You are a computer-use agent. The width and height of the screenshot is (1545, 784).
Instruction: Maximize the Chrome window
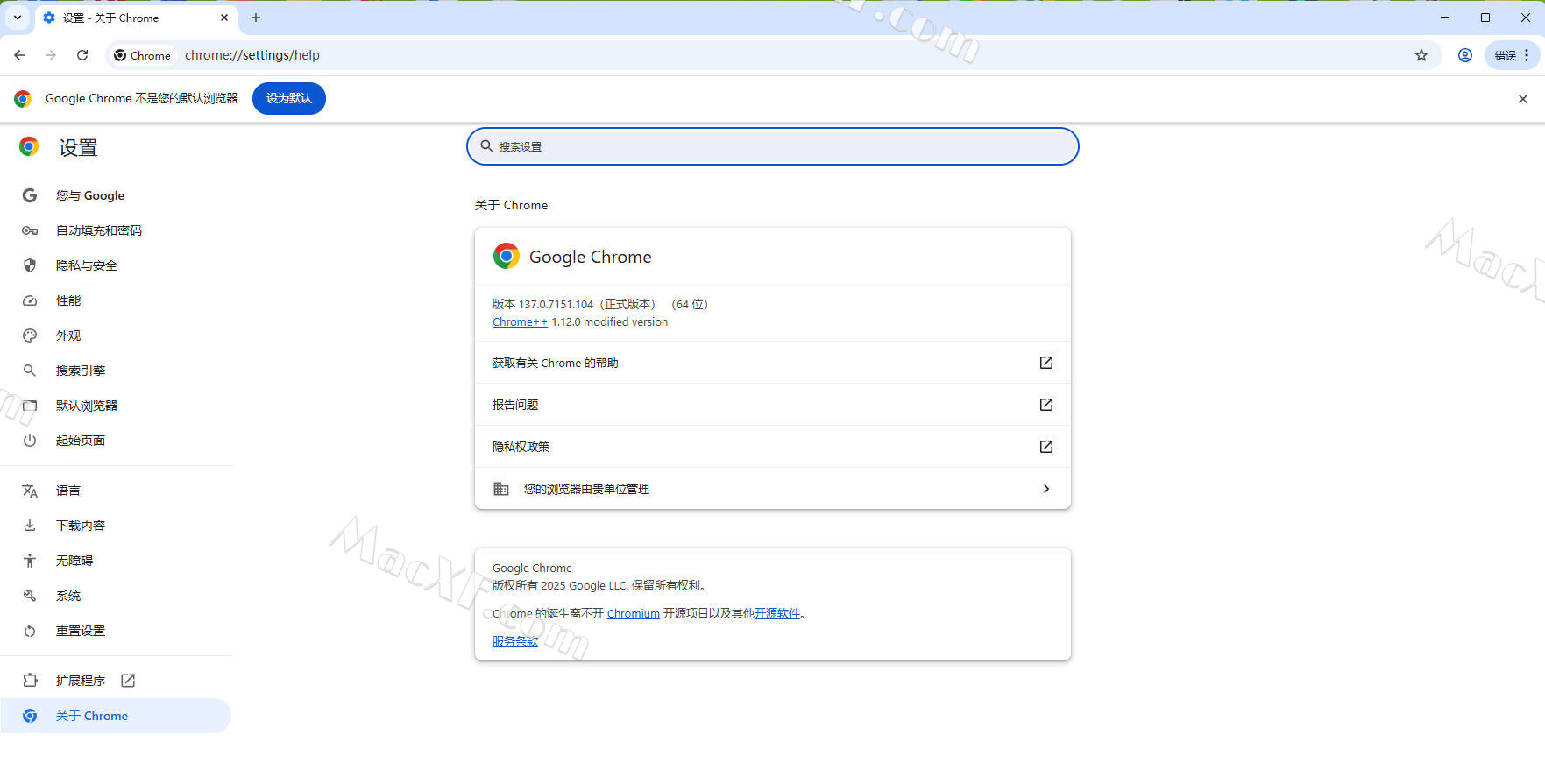tap(1485, 18)
